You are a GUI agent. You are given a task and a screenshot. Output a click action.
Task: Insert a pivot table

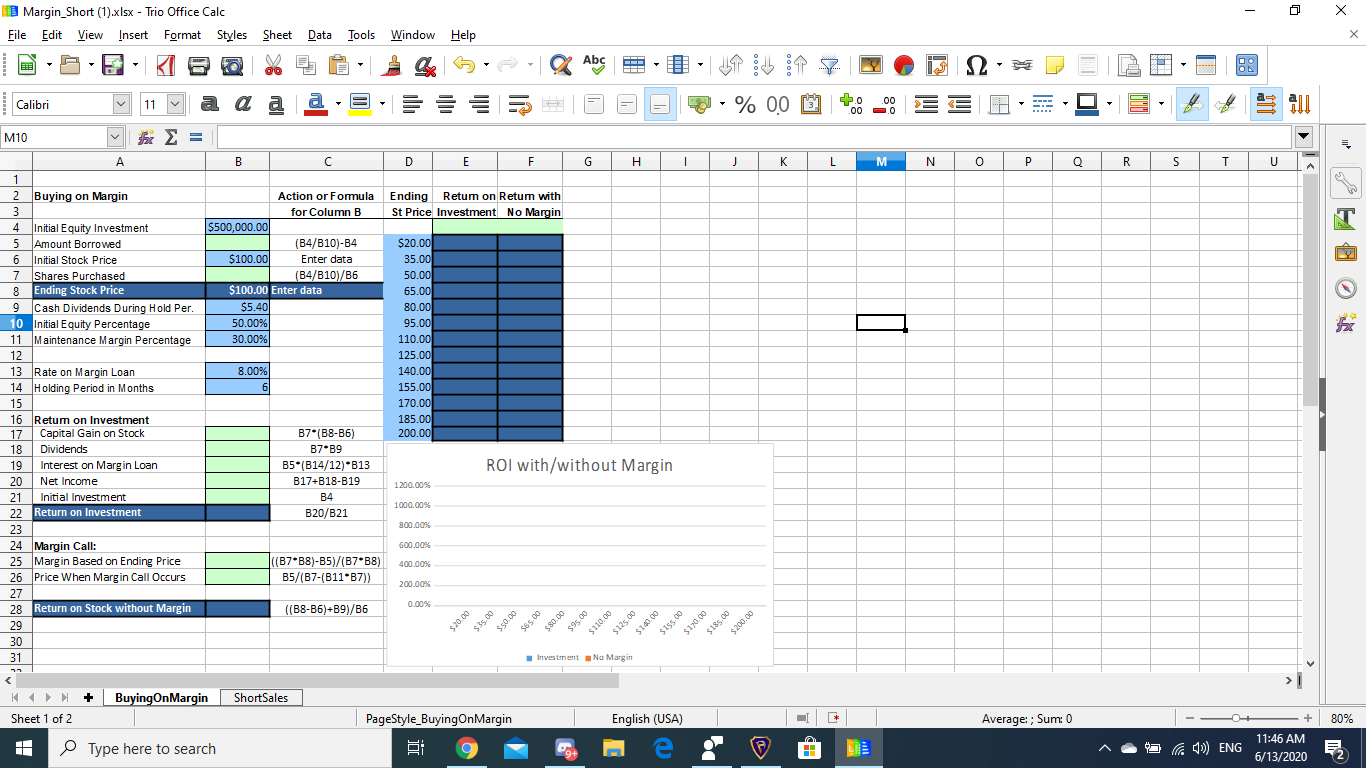(937, 65)
